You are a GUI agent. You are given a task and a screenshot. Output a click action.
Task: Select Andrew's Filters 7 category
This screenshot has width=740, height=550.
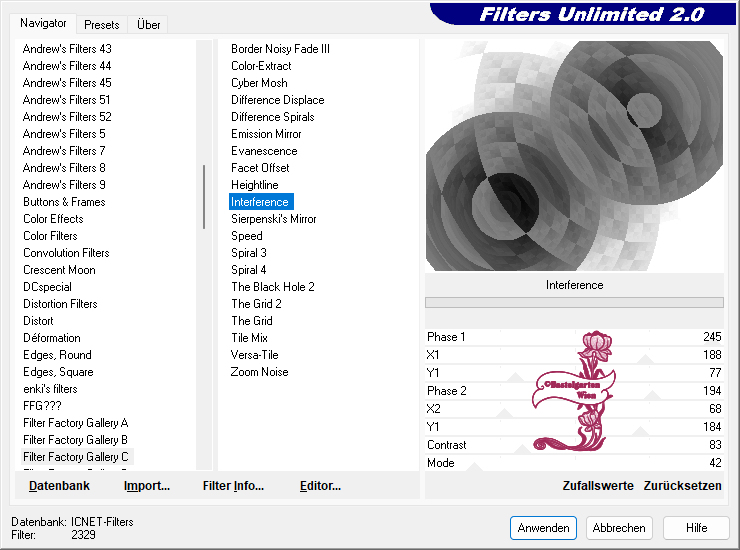[x=64, y=151]
